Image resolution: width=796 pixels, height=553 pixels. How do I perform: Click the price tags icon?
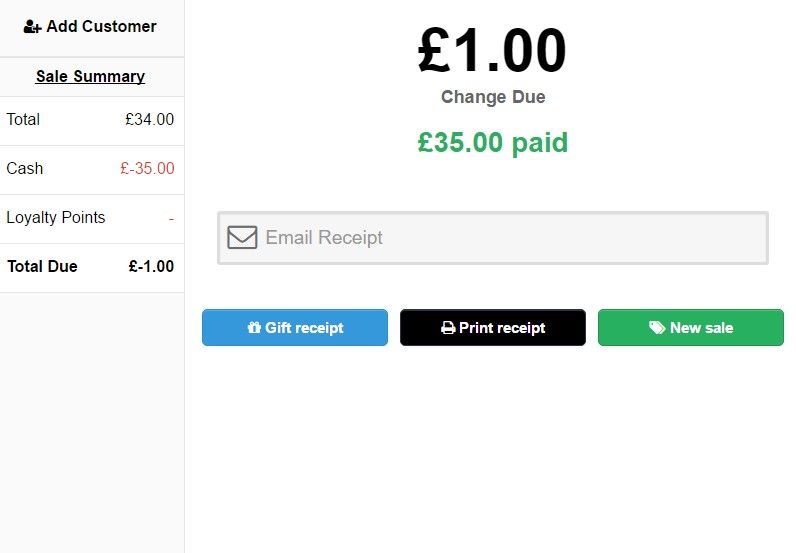(657, 328)
